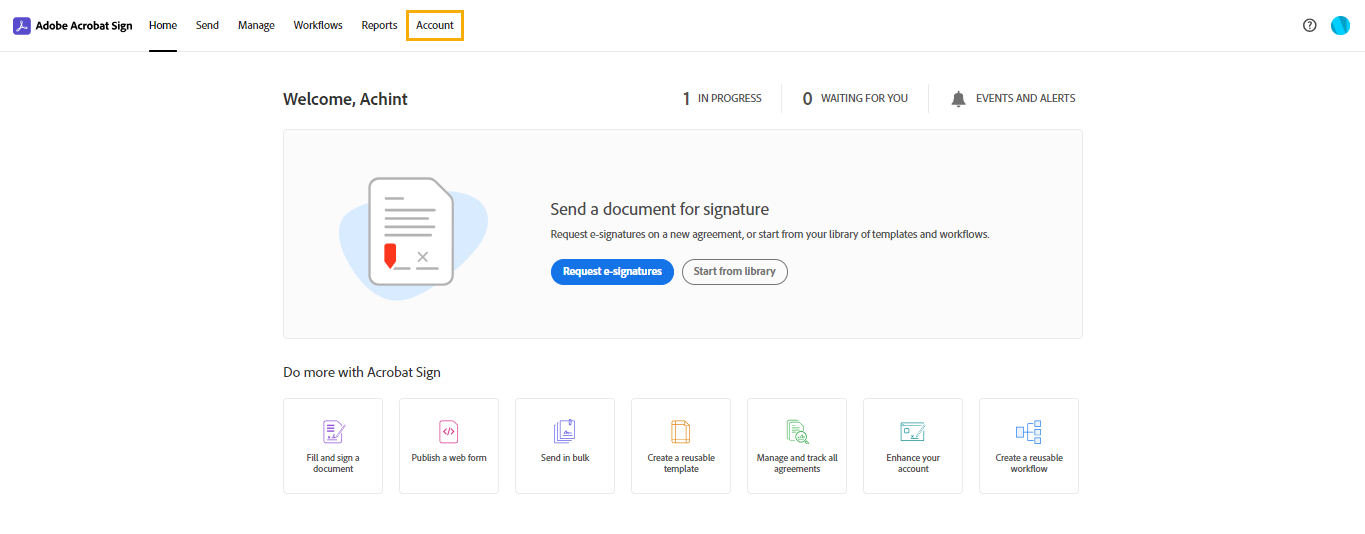This screenshot has height=534, width=1365.
Task: Click the Adobe Acrobat Sign title text
Action: 84,26
